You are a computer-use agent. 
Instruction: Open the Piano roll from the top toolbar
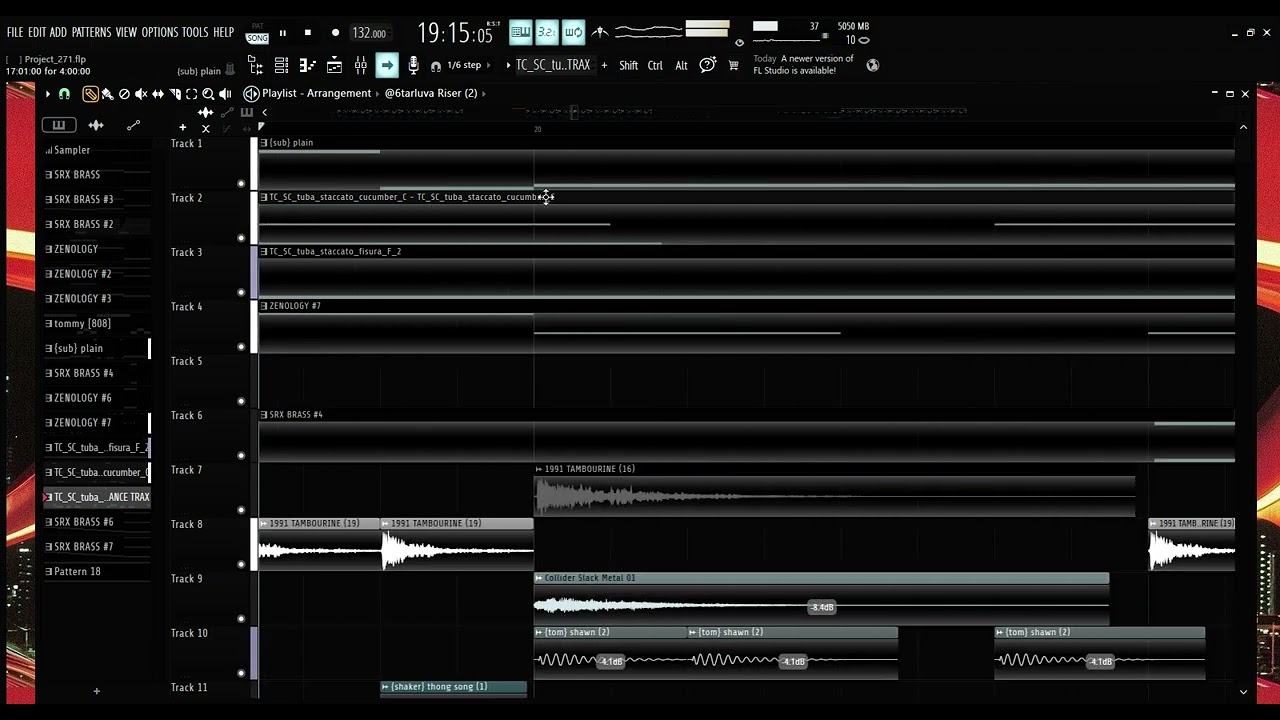coord(308,65)
